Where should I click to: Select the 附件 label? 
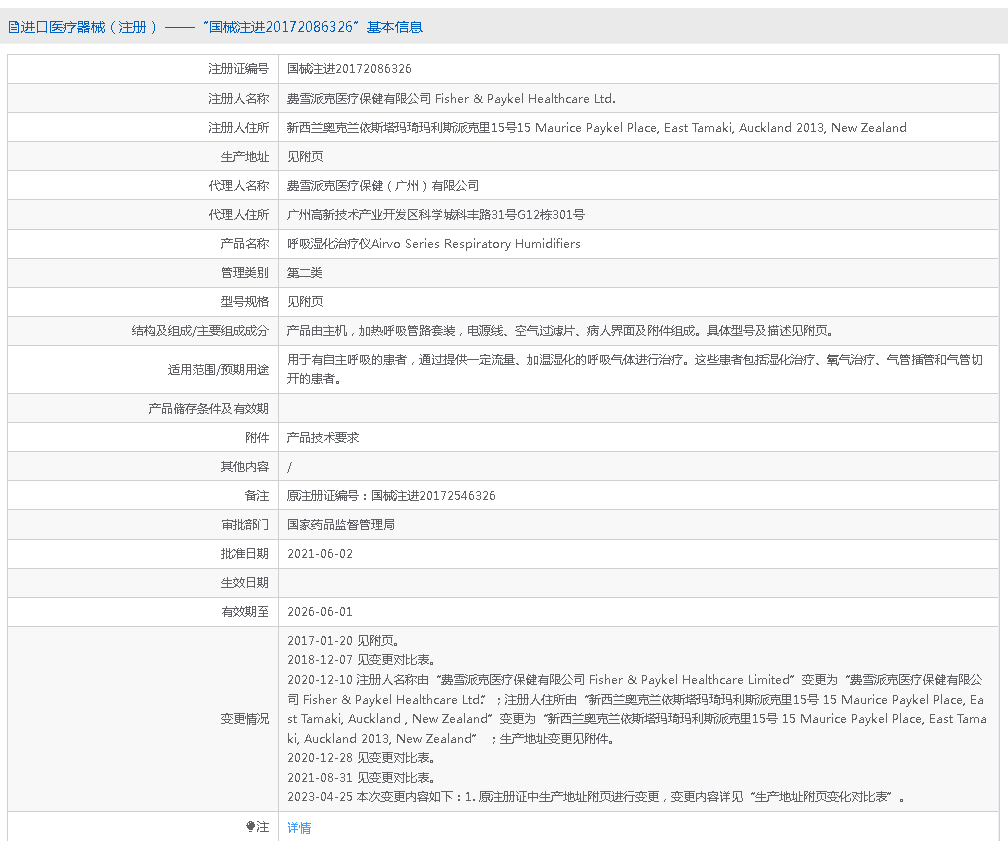pyautogui.click(x=257, y=437)
